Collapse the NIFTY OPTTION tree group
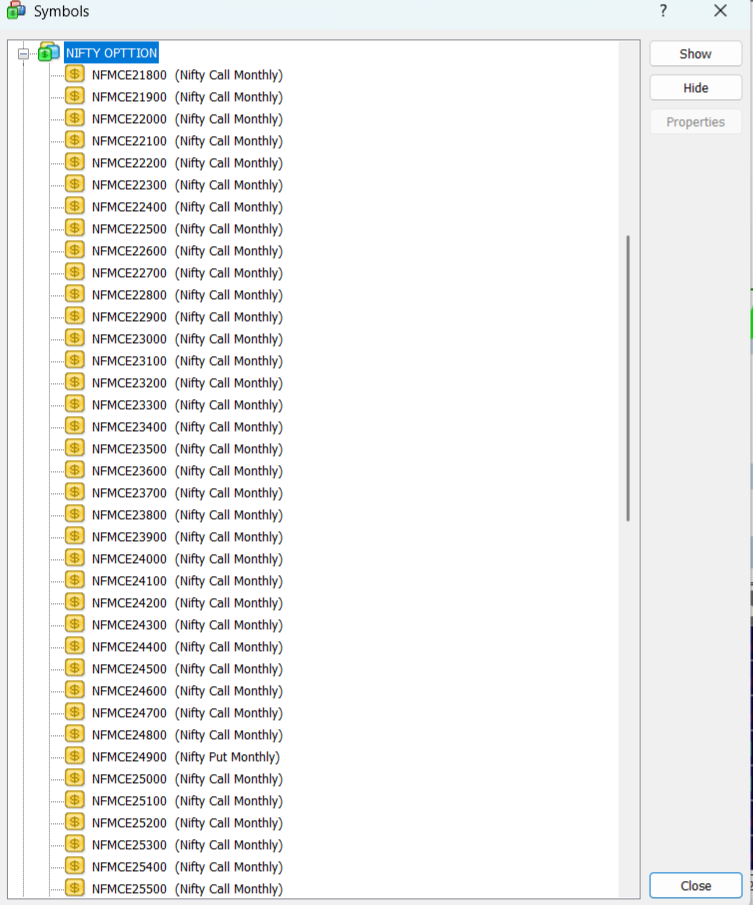Viewport: 753px width, 905px height. pyautogui.click(x=23, y=54)
